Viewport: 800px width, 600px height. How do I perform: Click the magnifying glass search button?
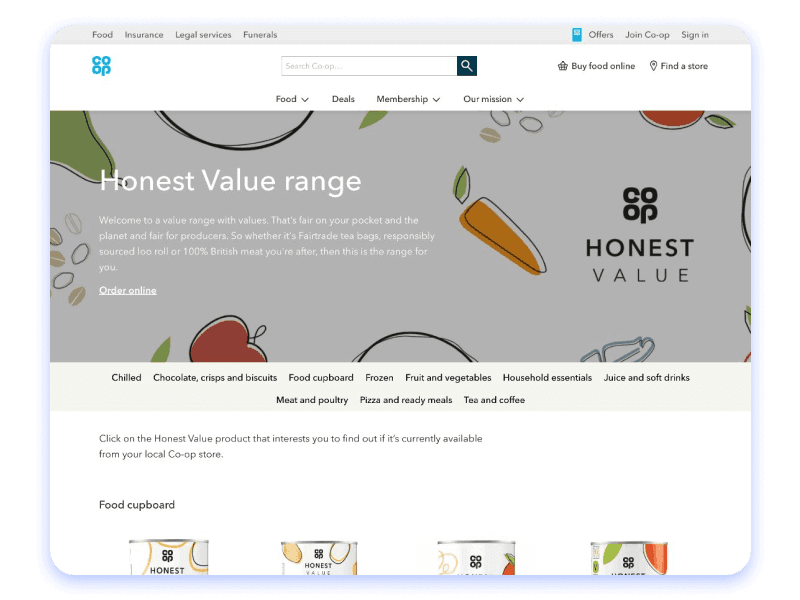[x=467, y=66]
